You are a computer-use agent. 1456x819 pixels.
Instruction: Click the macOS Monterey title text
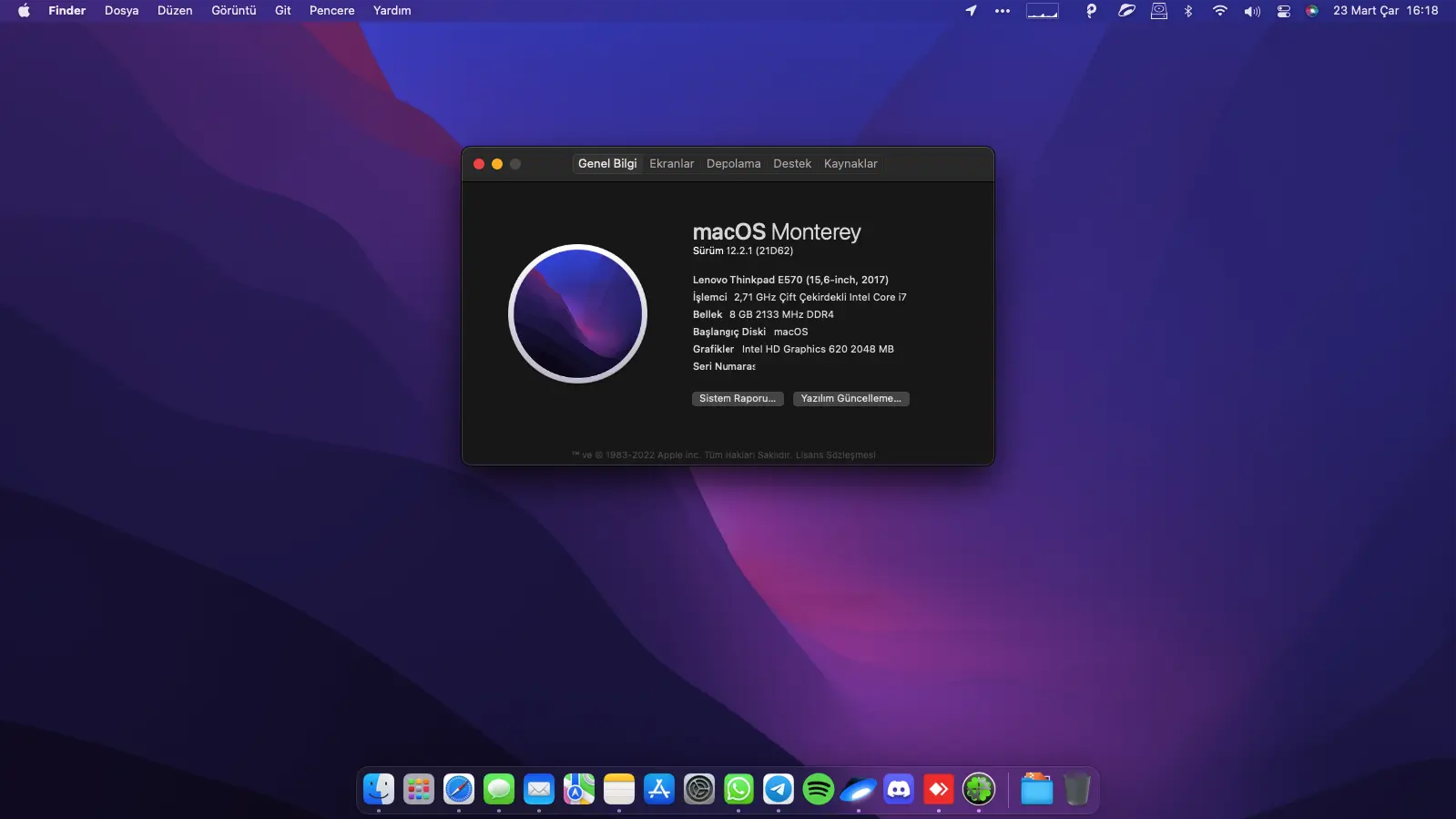coord(777,232)
